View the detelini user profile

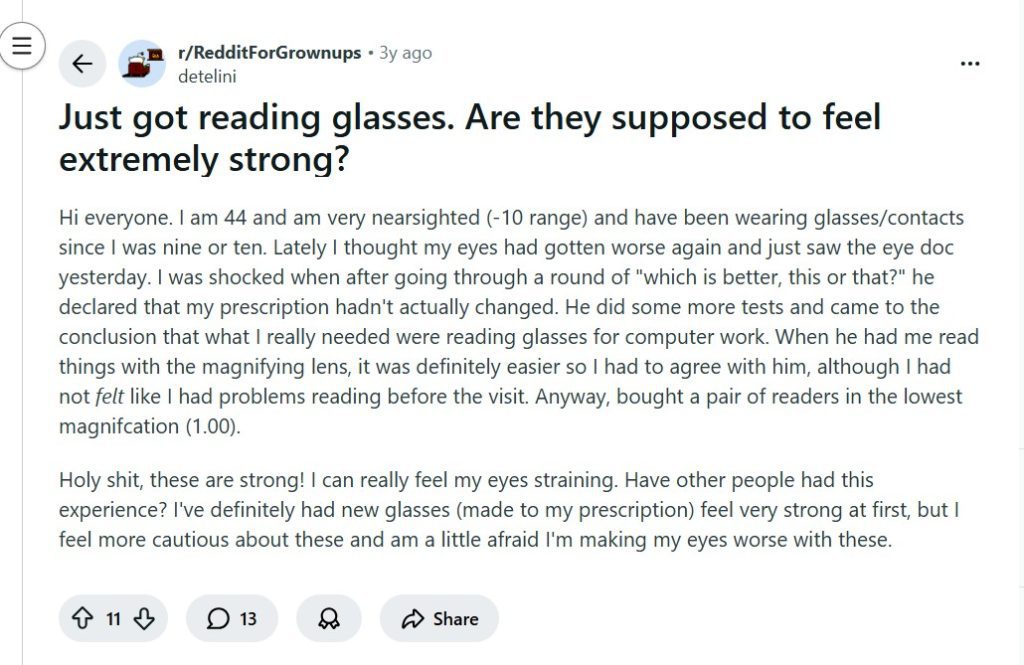tap(207, 76)
